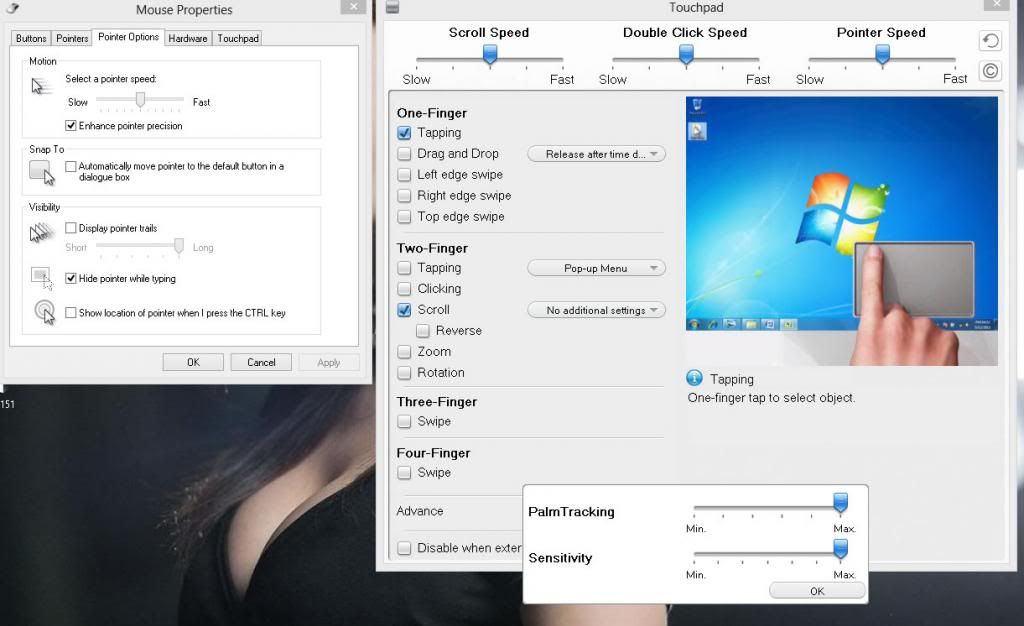Enable Right edge swipe

click(404, 196)
